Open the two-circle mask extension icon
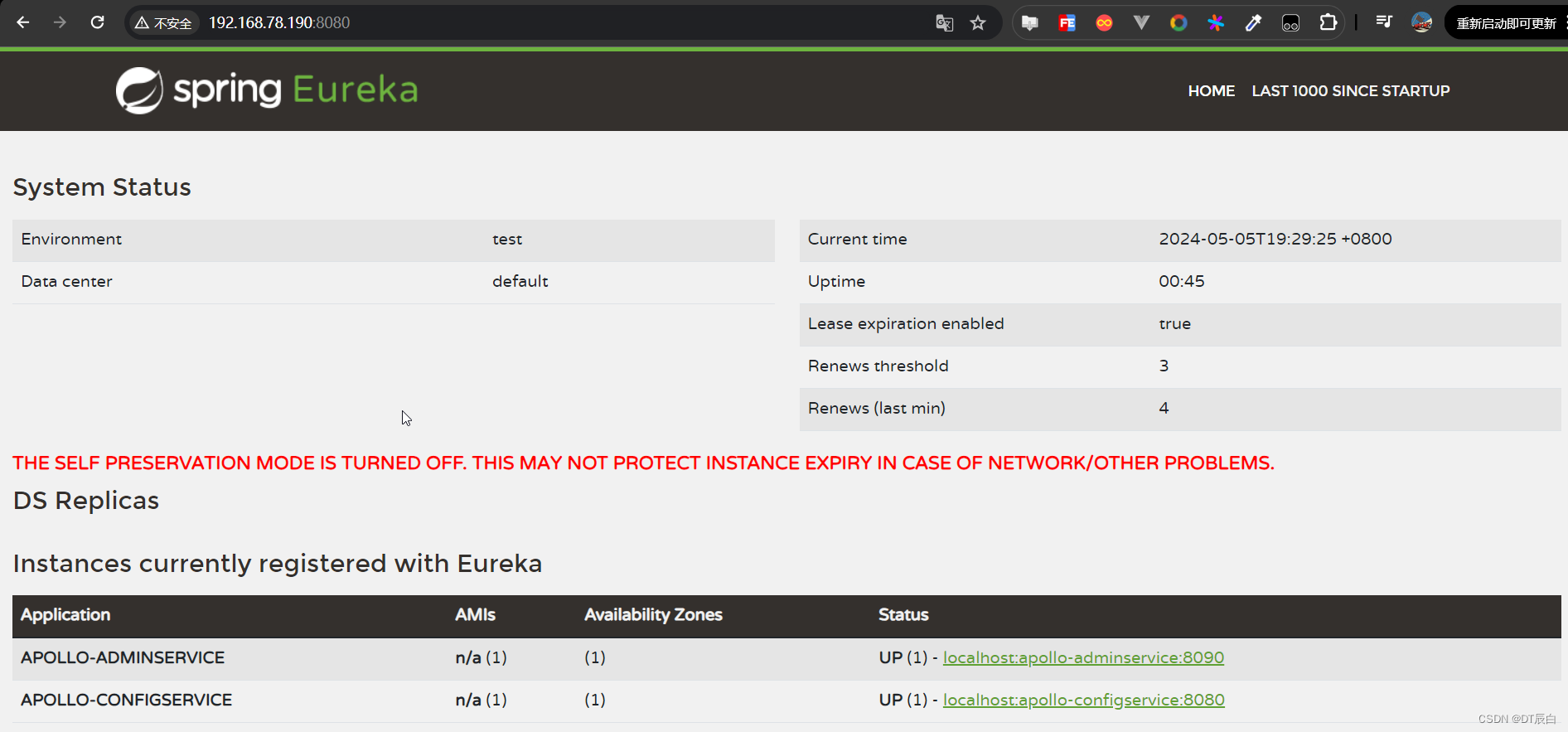Image resolution: width=1568 pixels, height=732 pixels. pos(1290,23)
